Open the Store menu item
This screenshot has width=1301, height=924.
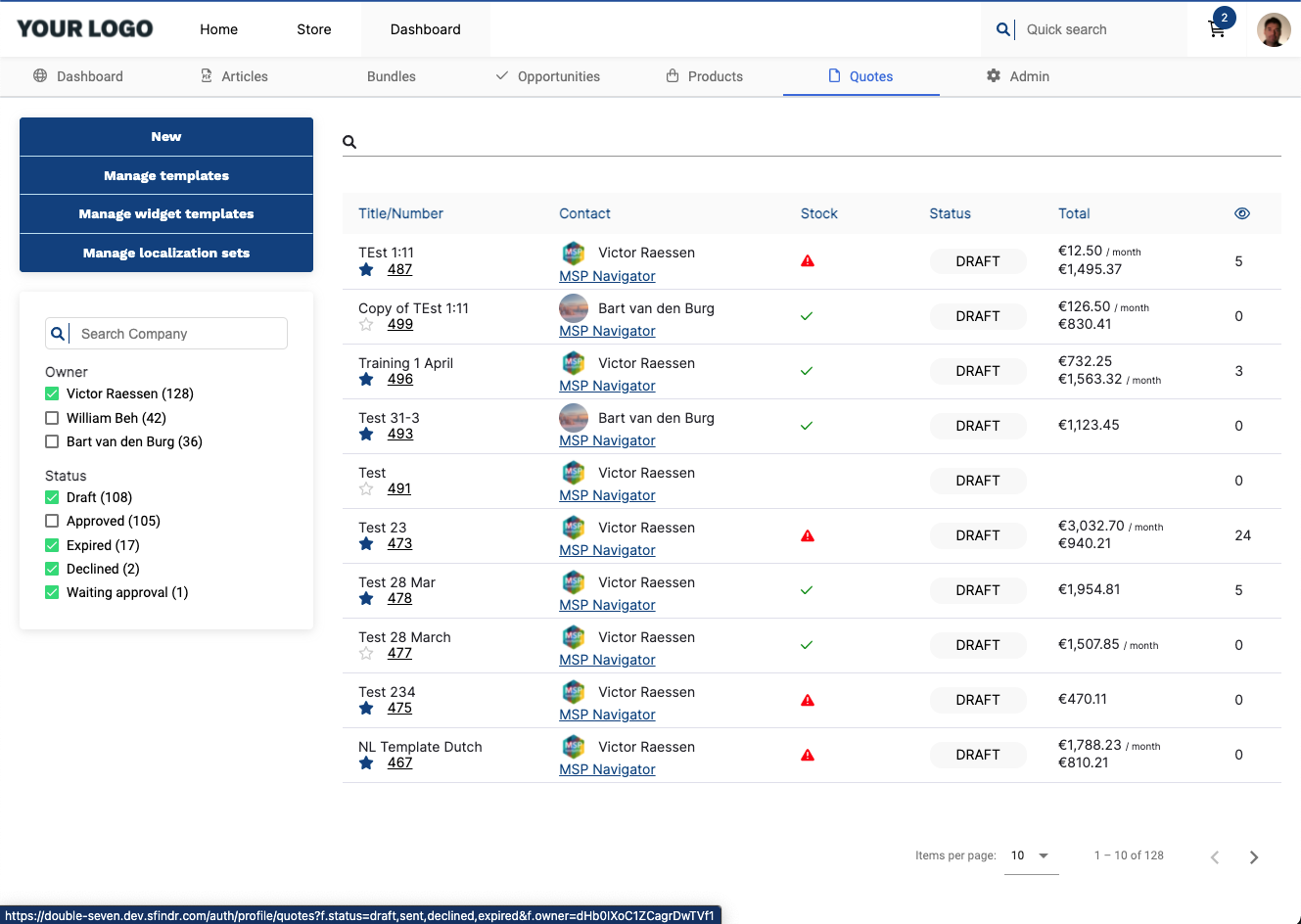pyautogui.click(x=313, y=29)
